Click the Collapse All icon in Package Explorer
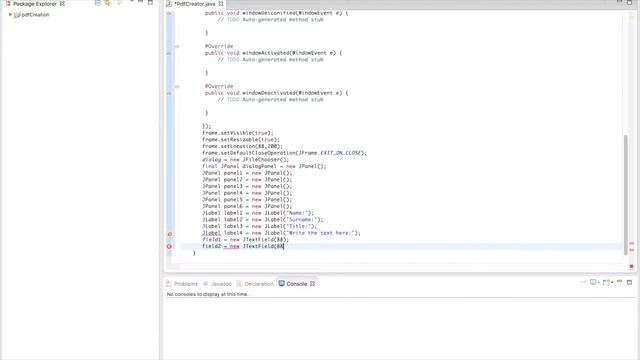Screen dimensions: 640x360 tap(98, 3)
